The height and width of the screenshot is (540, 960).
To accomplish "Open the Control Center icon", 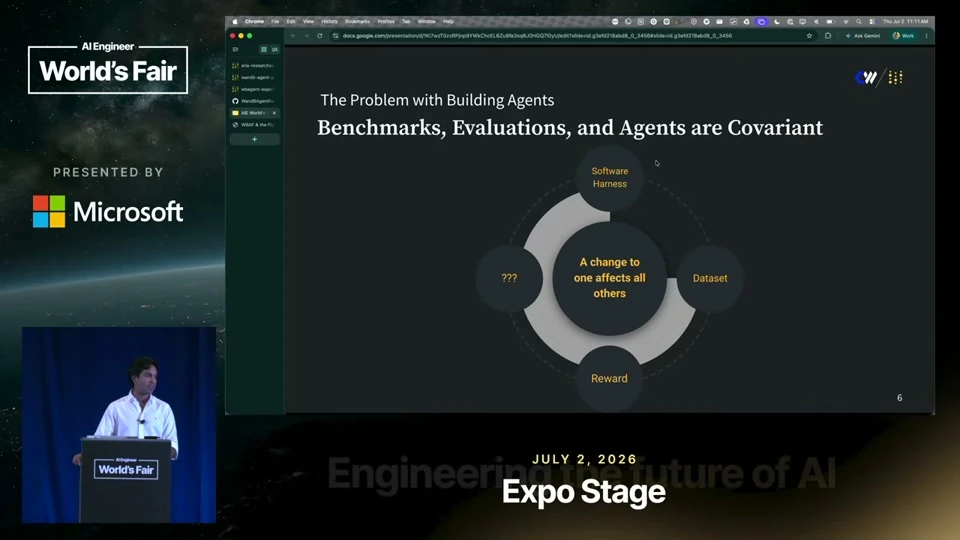I will coord(872,21).
